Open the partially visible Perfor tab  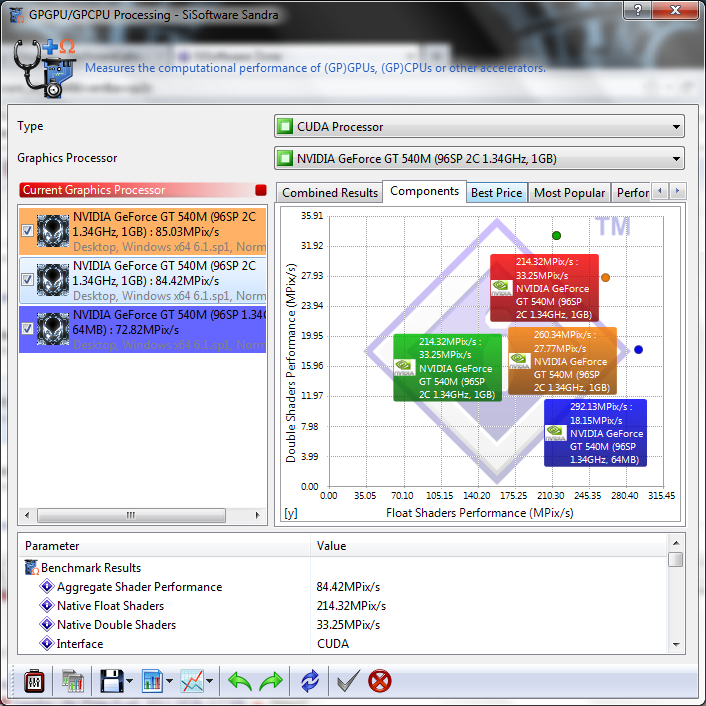point(631,193)
